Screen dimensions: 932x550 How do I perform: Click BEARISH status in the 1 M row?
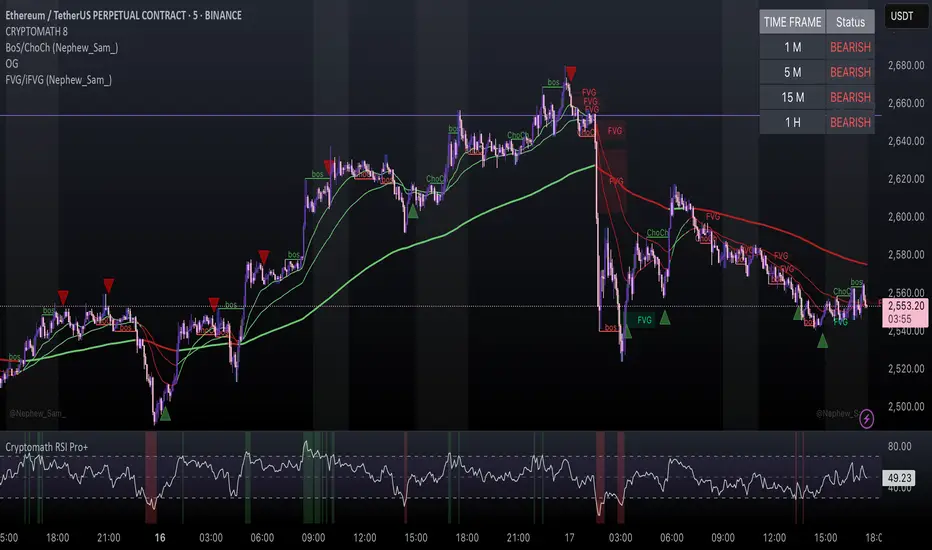tap(850, 47)
